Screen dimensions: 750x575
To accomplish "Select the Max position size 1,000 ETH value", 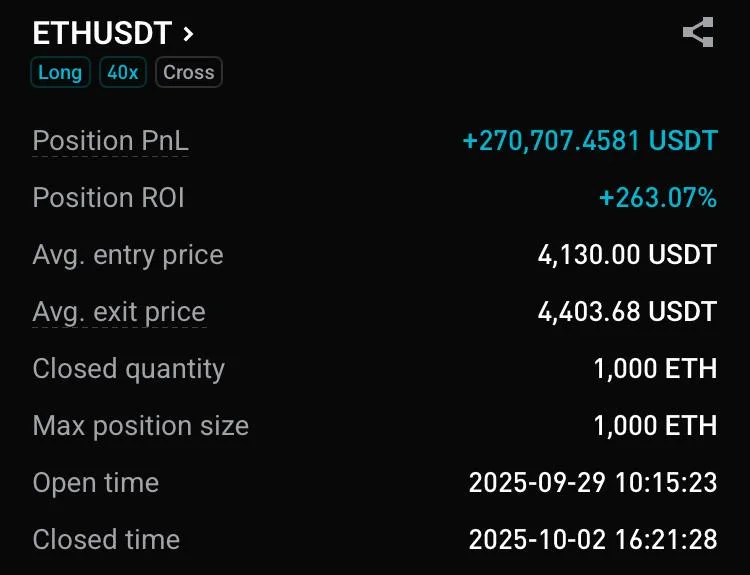I will [x=655, y=426].
